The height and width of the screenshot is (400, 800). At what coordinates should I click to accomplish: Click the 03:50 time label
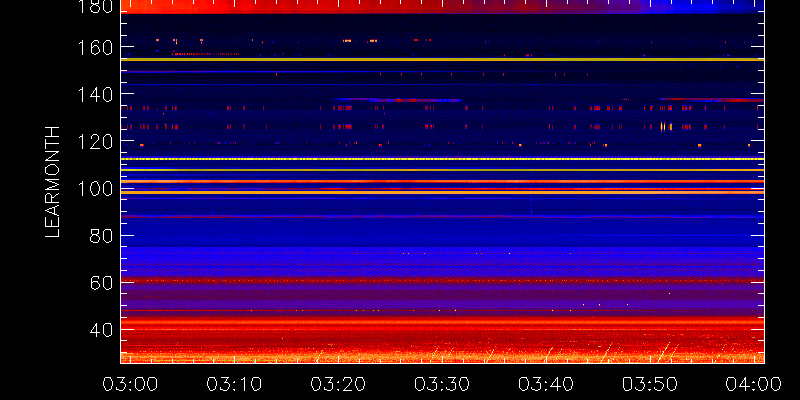650,384
